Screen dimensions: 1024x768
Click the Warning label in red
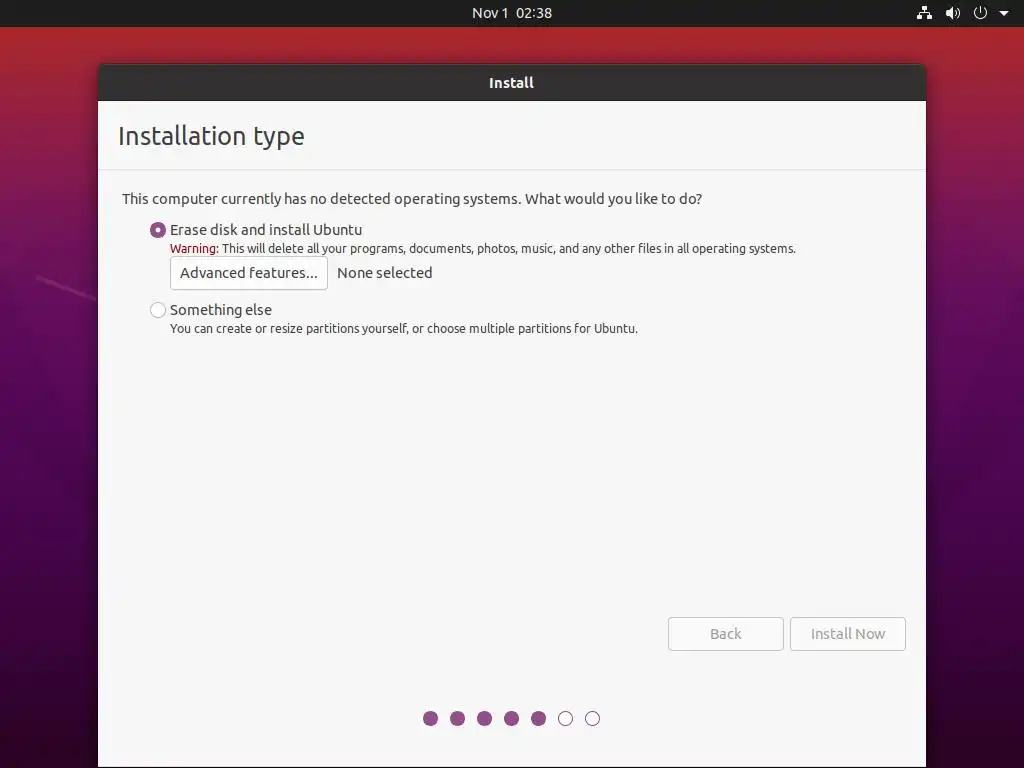tap(194, 249)
